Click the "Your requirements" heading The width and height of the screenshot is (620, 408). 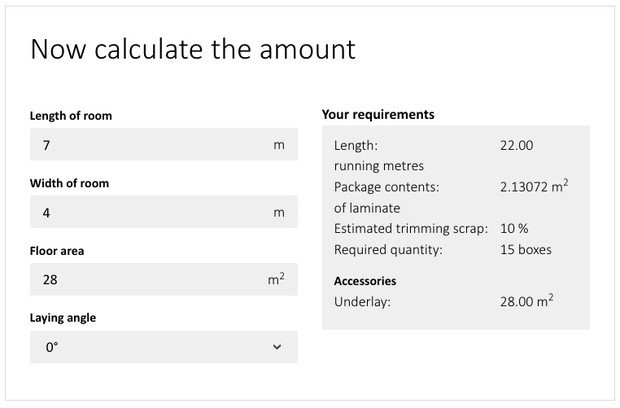pyautogui.click(x=378, y=114)
